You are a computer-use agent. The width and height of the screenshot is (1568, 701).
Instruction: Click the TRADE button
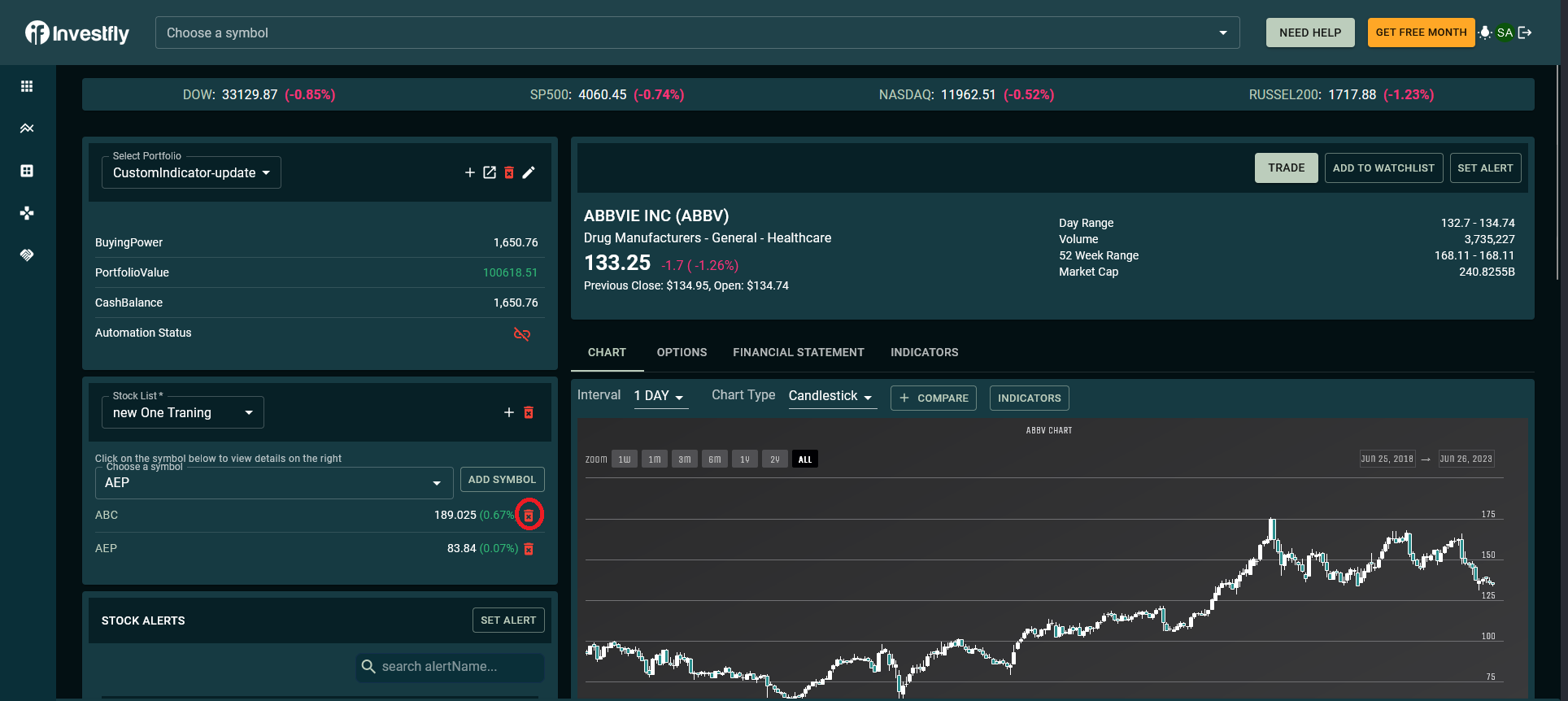pos(1287,168)
